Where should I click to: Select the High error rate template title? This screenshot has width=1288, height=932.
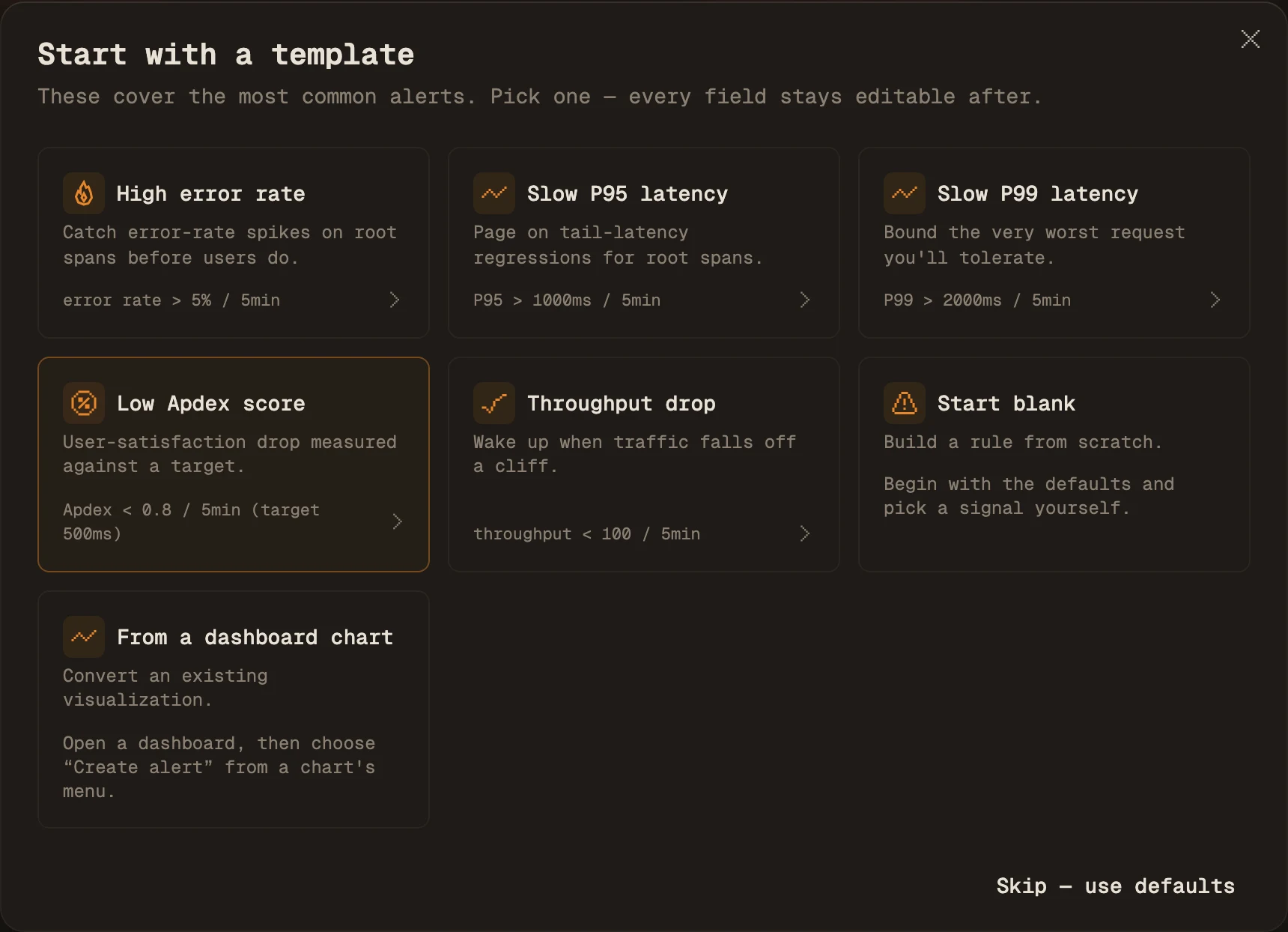(211, 194)
